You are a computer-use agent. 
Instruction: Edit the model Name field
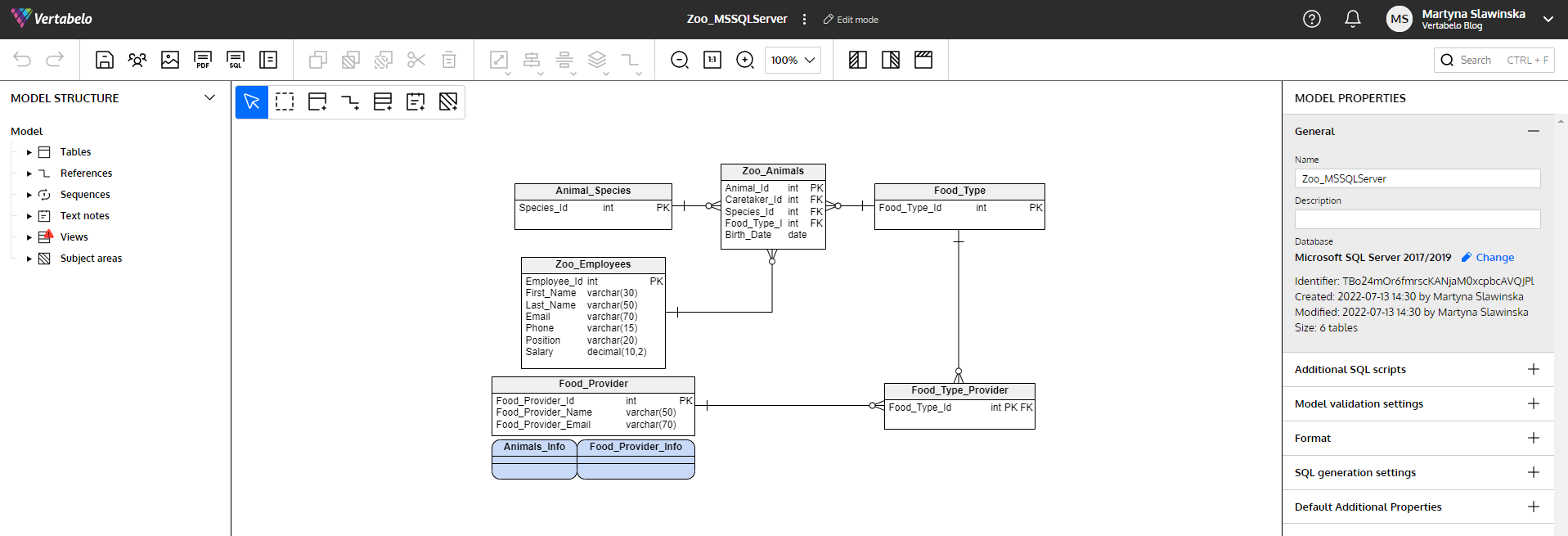click(x=1417, y=178)
